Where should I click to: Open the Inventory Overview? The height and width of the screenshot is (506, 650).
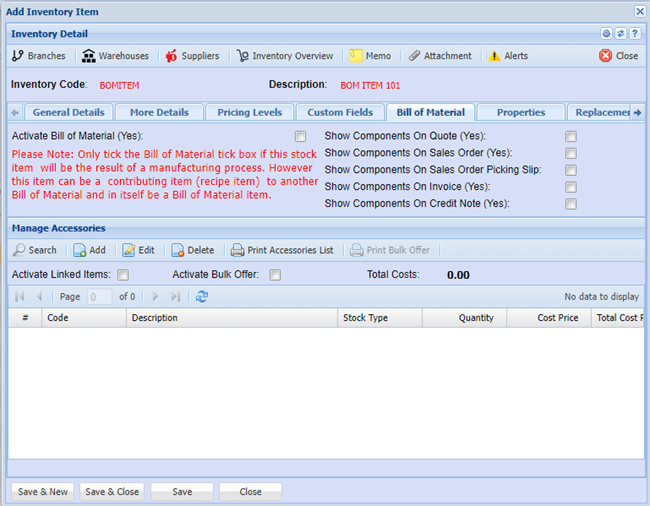point(243,56)
